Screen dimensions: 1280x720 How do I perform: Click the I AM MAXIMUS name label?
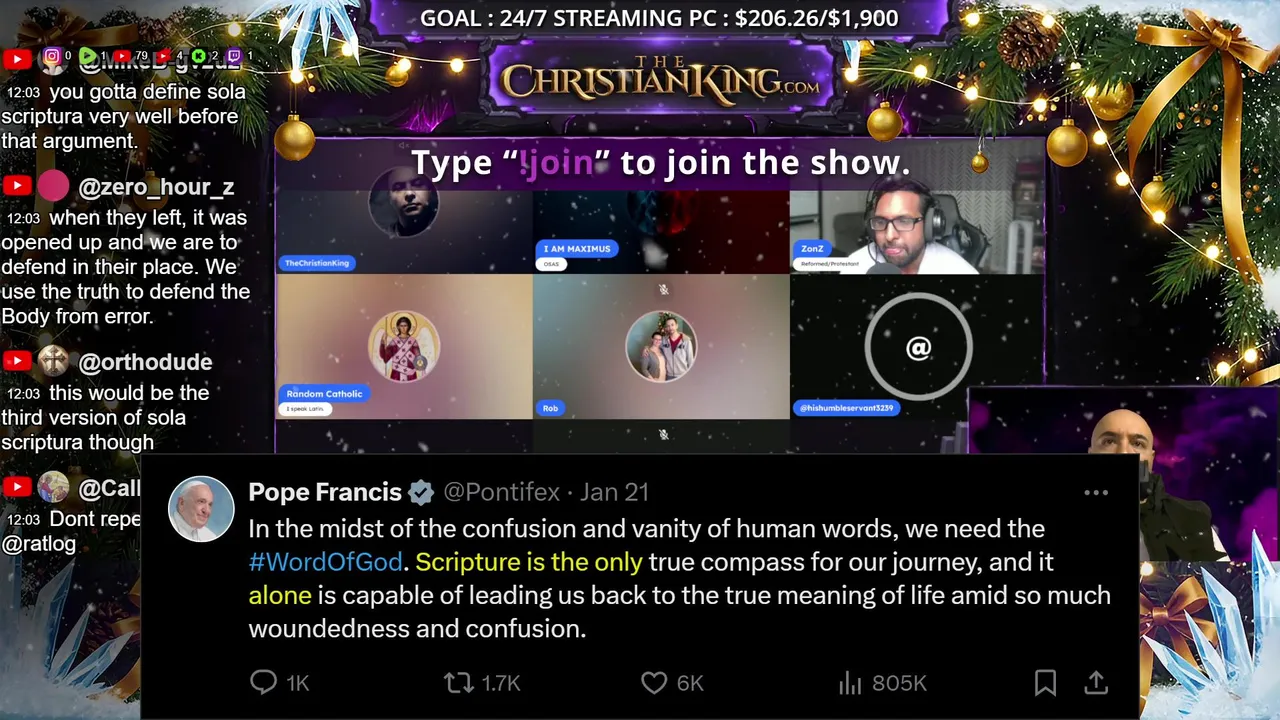coord(577,248)
